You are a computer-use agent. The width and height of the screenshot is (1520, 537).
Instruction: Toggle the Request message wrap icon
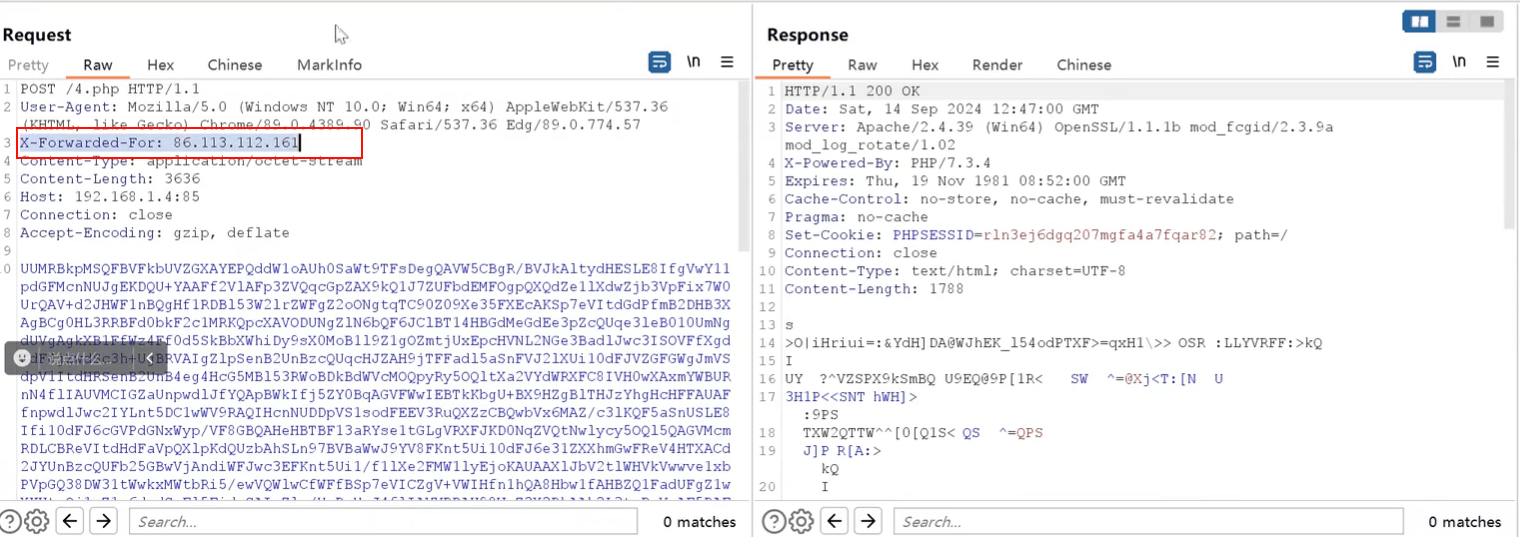click(x=660, y=63)
